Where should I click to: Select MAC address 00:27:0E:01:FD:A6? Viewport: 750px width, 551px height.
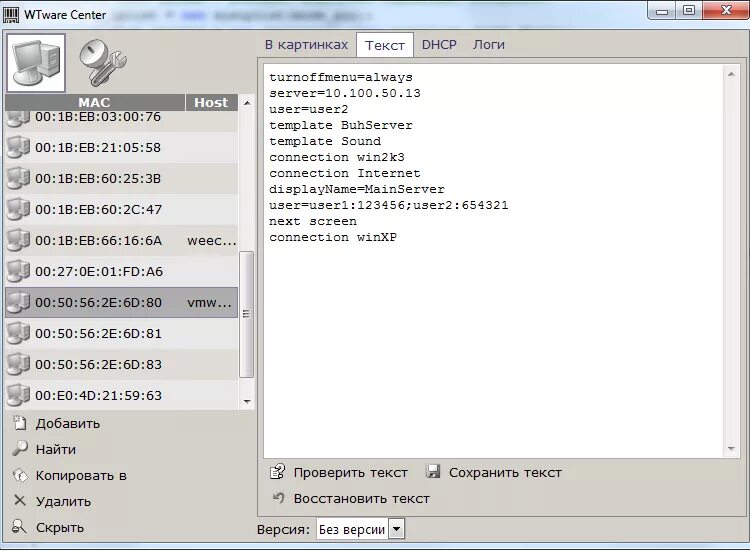point(99,272)
